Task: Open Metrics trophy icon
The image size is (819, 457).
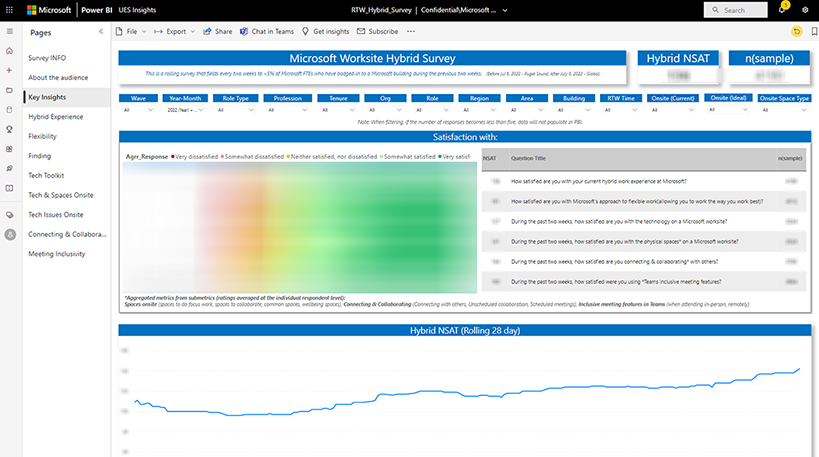Action: [9, 130]
